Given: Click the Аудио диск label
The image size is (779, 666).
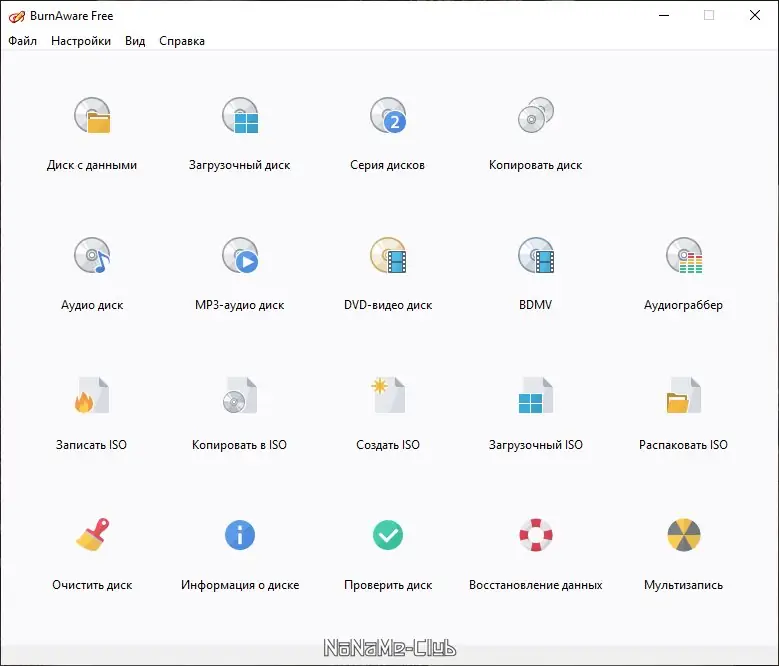Looking at the screenshot, I should (92, 305).
